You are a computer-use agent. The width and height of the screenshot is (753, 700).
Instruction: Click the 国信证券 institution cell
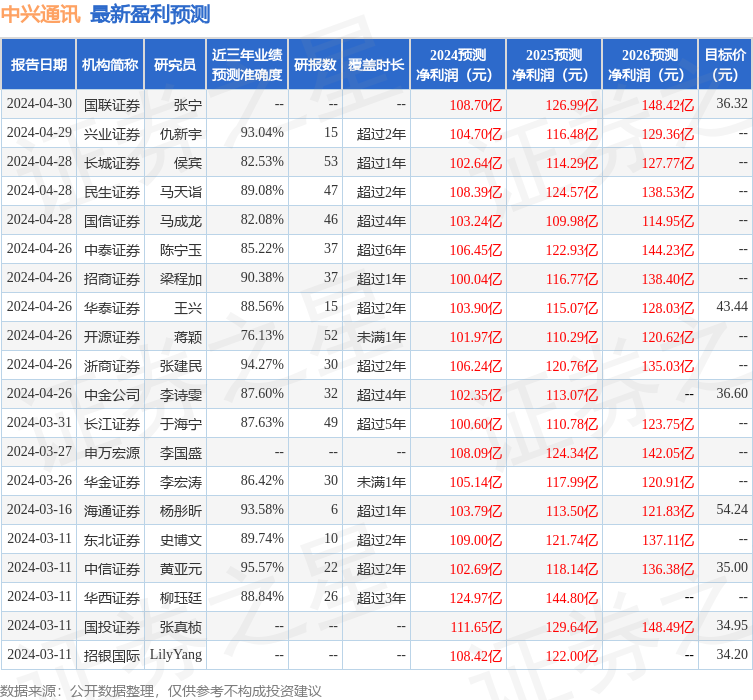pos(112,221)
